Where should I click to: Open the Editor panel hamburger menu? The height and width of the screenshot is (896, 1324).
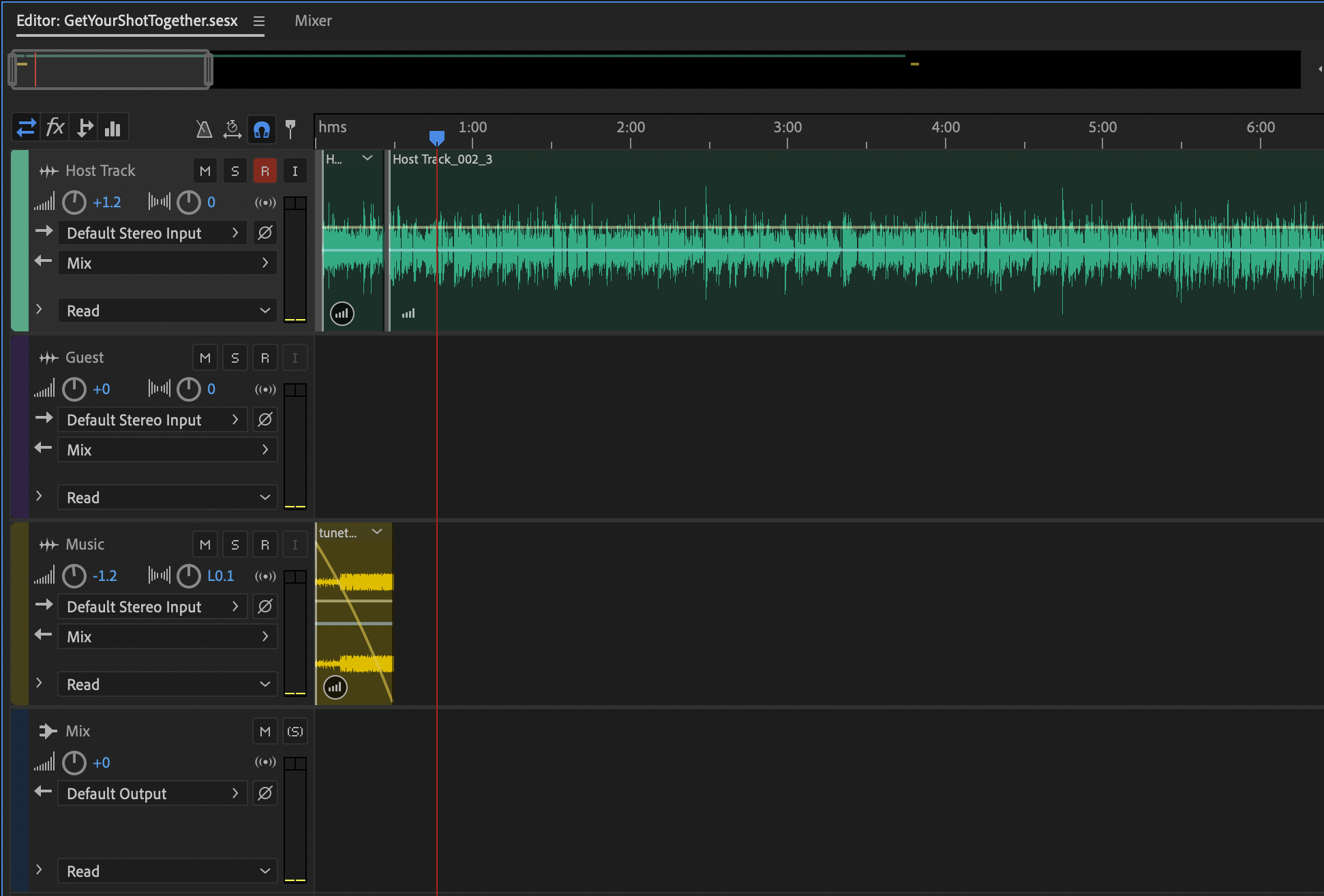[x=259, y=21]
